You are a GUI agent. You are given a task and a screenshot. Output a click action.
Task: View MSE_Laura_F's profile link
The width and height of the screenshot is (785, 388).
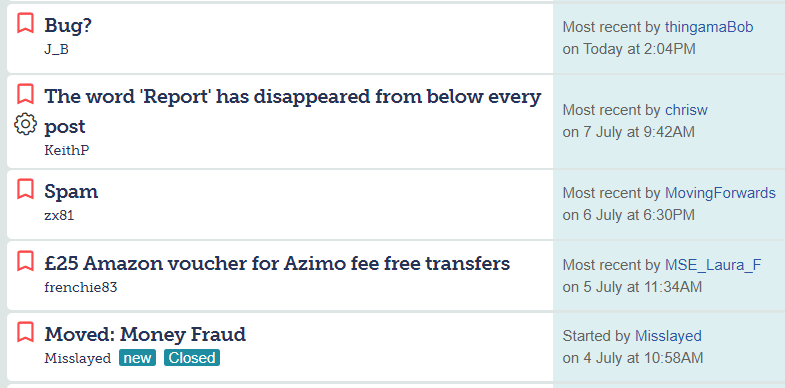coord(713,265)
